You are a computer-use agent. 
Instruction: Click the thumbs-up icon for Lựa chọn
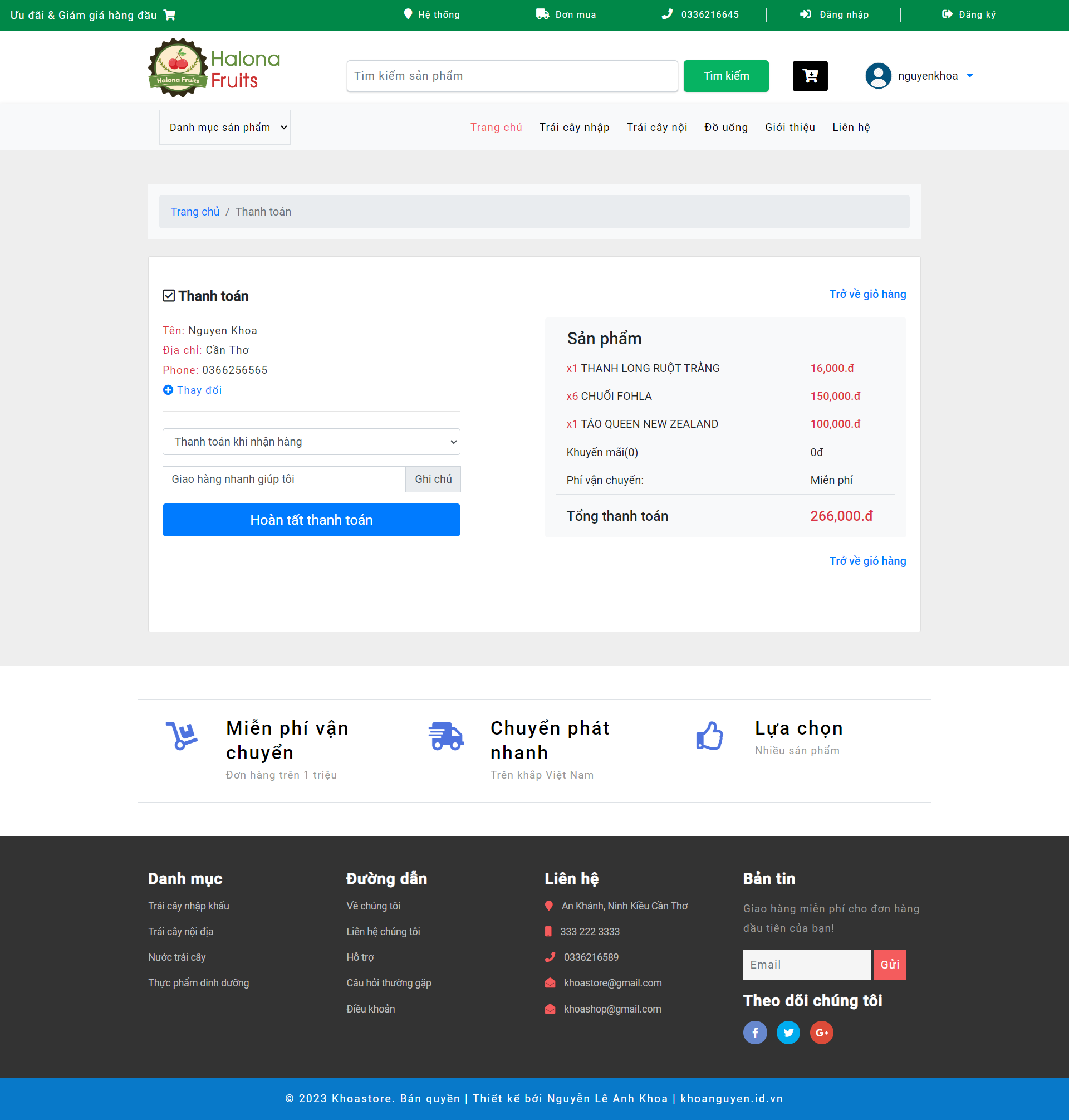click(x=709, y=735)
